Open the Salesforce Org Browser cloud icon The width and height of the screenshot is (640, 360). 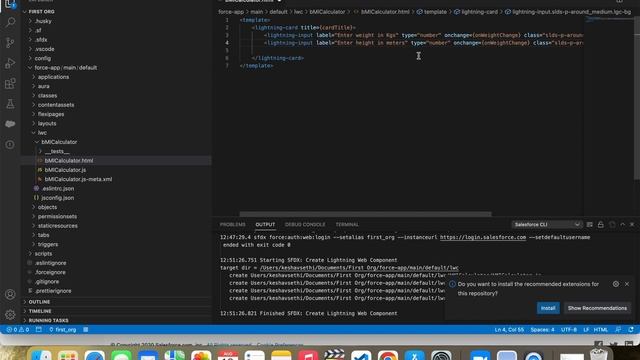pos(10,124)
